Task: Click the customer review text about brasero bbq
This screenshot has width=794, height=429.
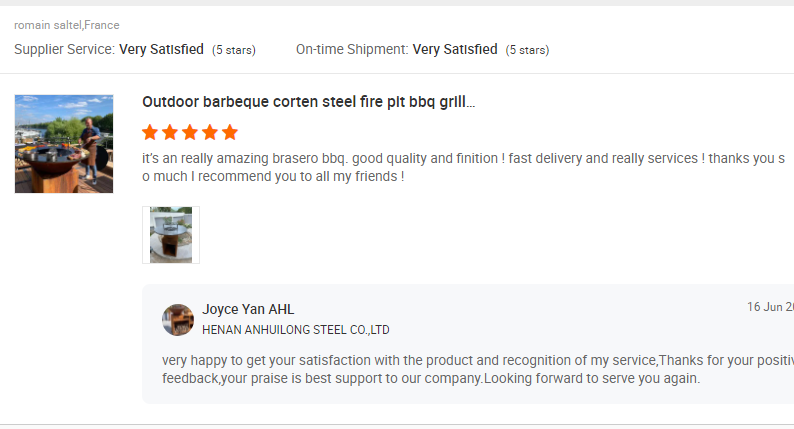Action: (463, 167)
